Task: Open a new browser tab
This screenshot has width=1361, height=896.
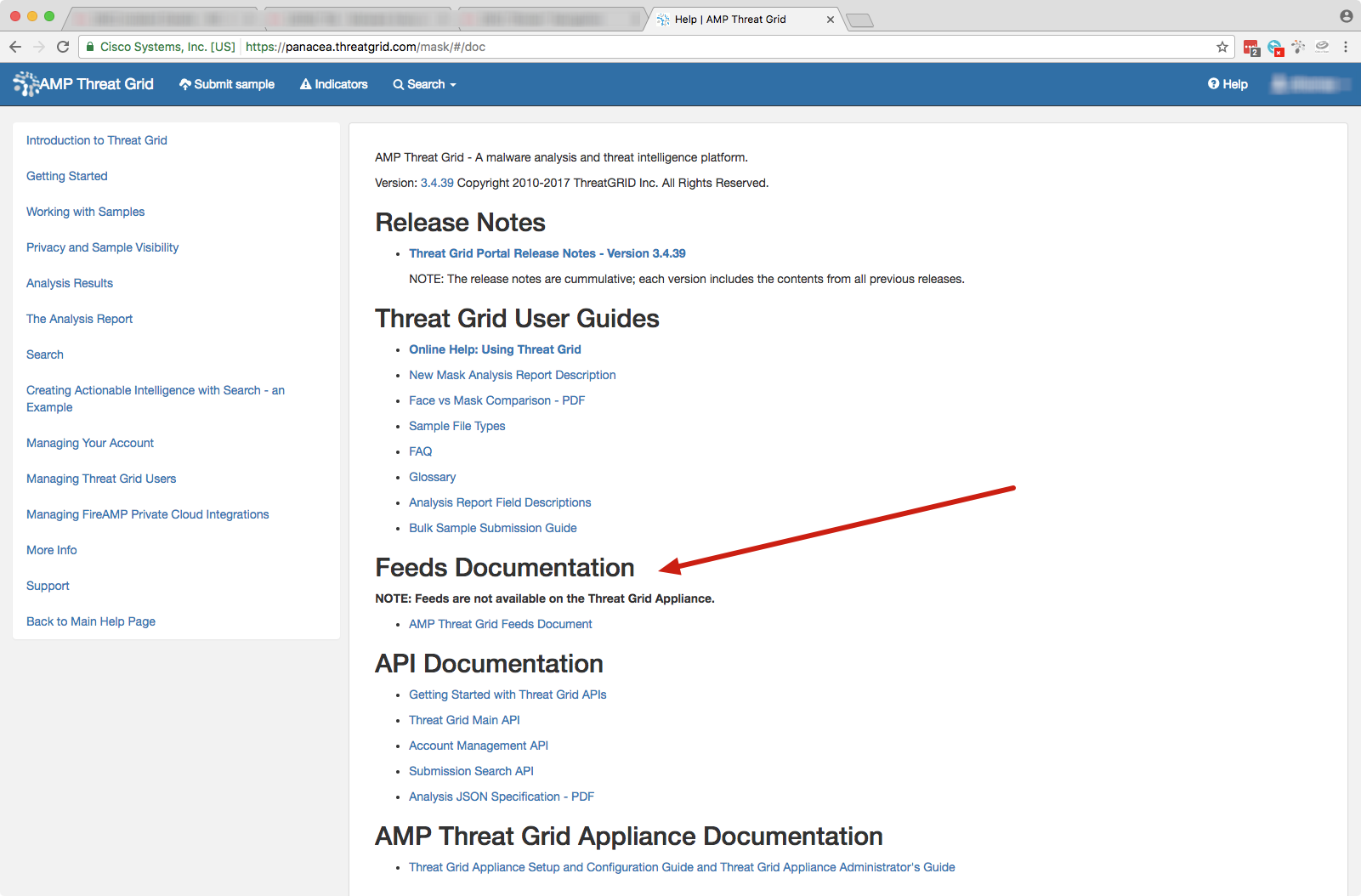Action: pos(860,20)
